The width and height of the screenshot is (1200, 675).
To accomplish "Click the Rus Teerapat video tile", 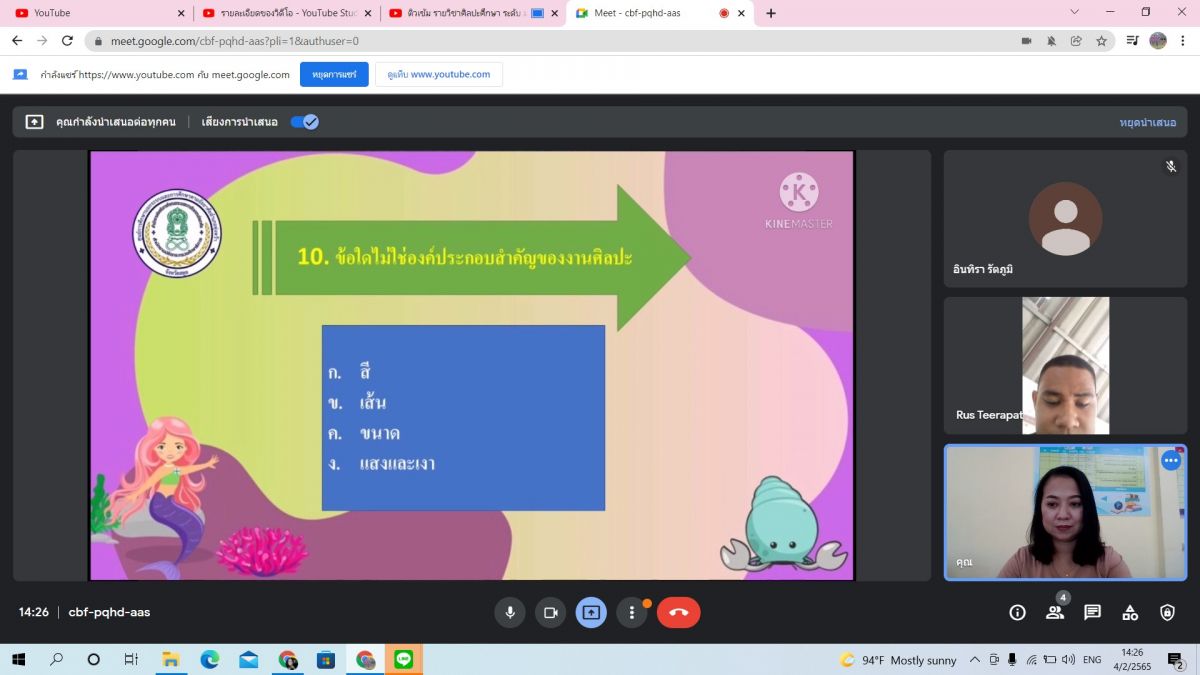I will point(1065,366).
